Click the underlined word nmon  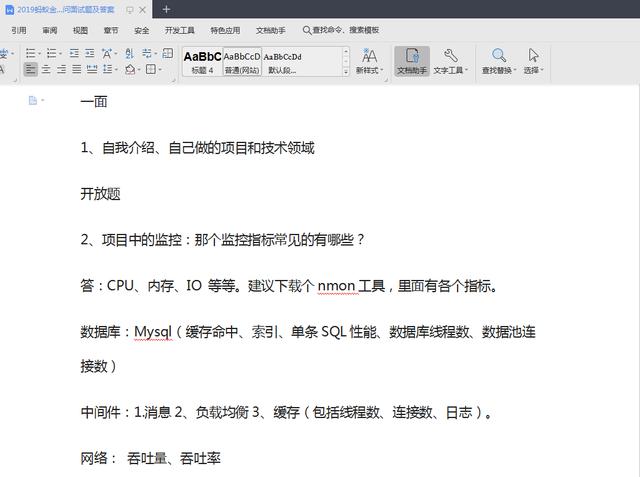(336, 286)
